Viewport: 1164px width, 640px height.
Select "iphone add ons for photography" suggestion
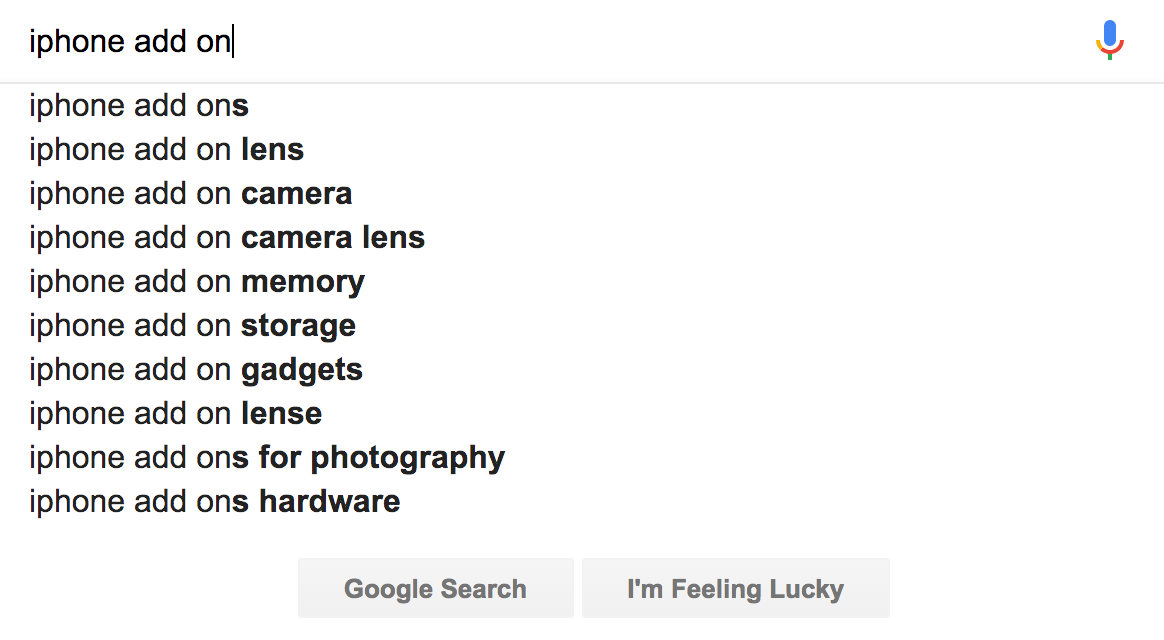(267, 457)
